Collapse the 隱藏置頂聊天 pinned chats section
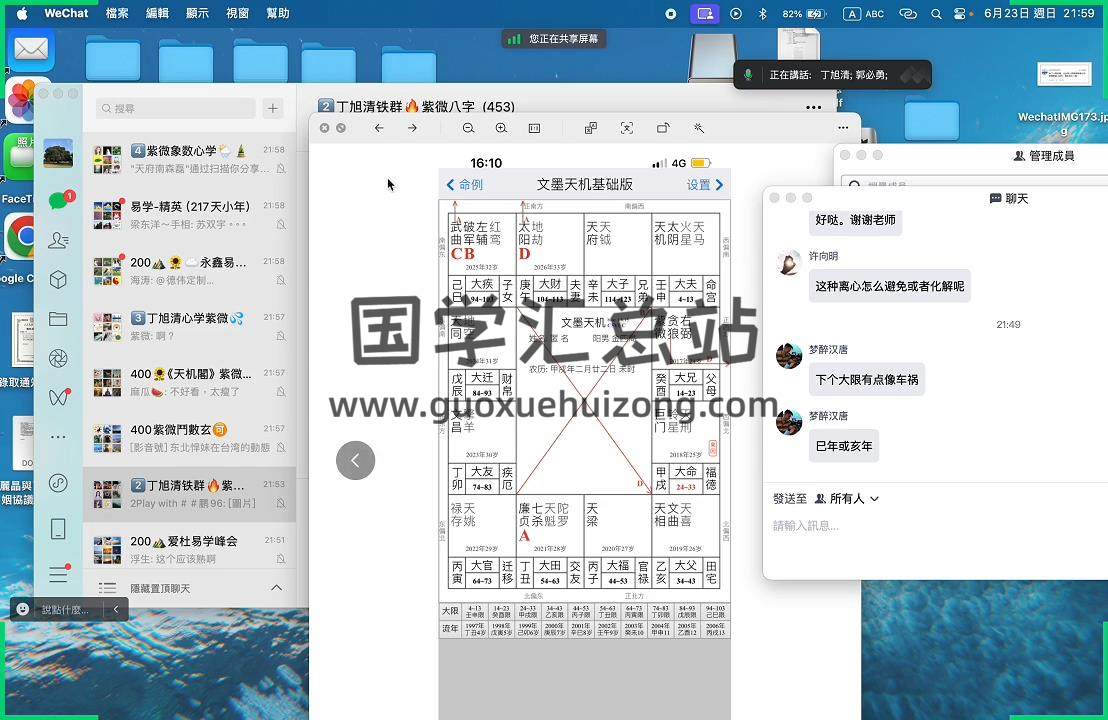Screen dimensions: 1108x720 coord(277,588)
